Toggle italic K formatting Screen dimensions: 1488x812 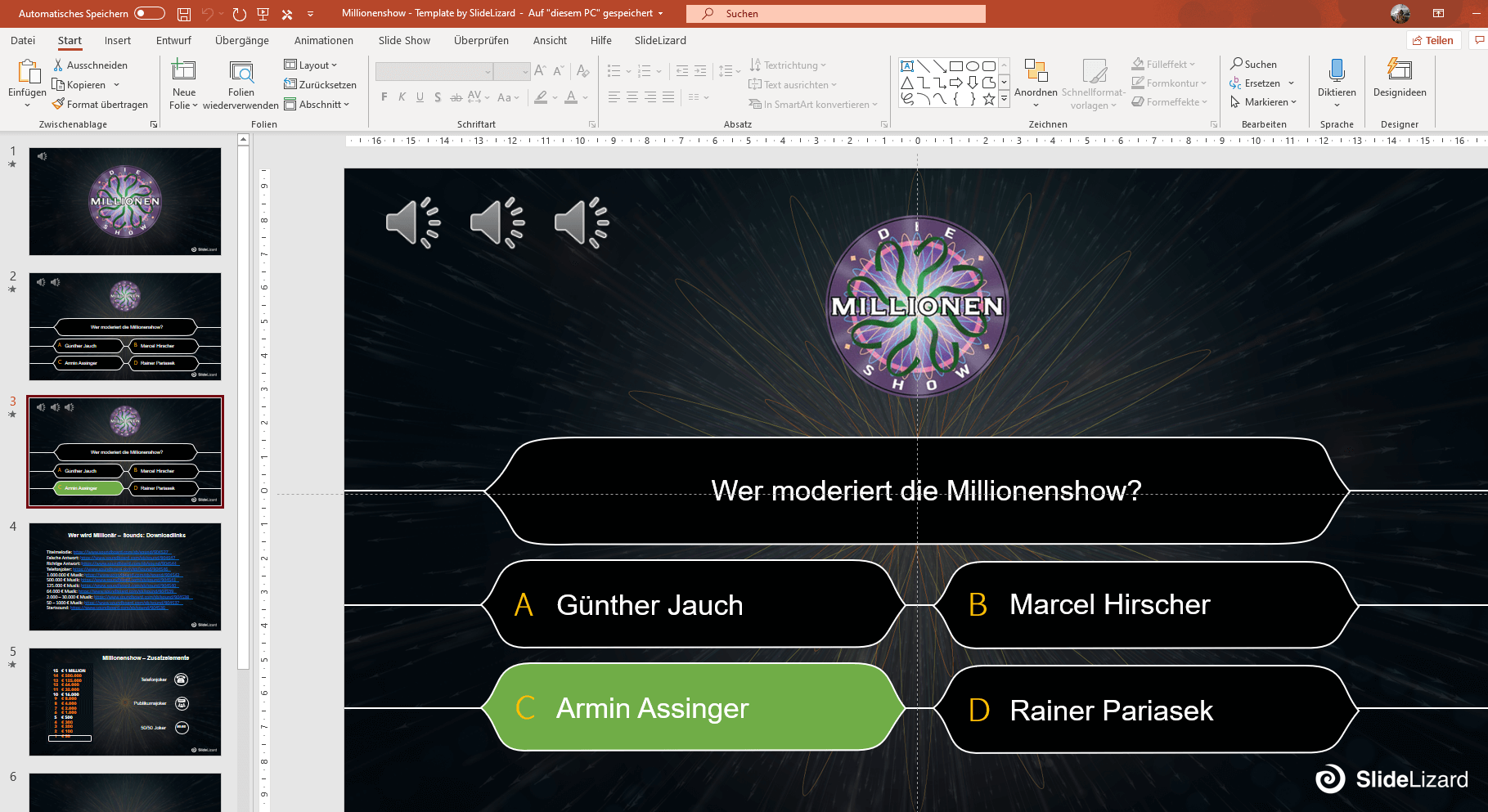pyautogui.click(x=402, y=97)
